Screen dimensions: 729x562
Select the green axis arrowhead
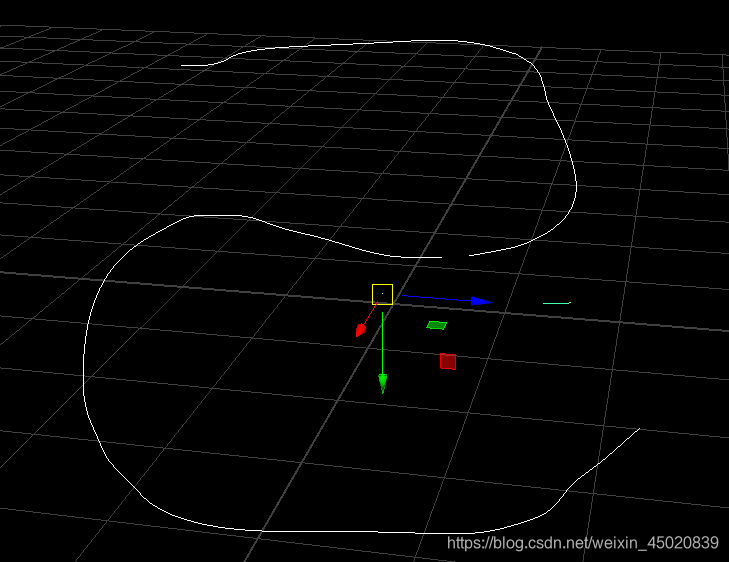pyautogui.click(x=383, y=383)
